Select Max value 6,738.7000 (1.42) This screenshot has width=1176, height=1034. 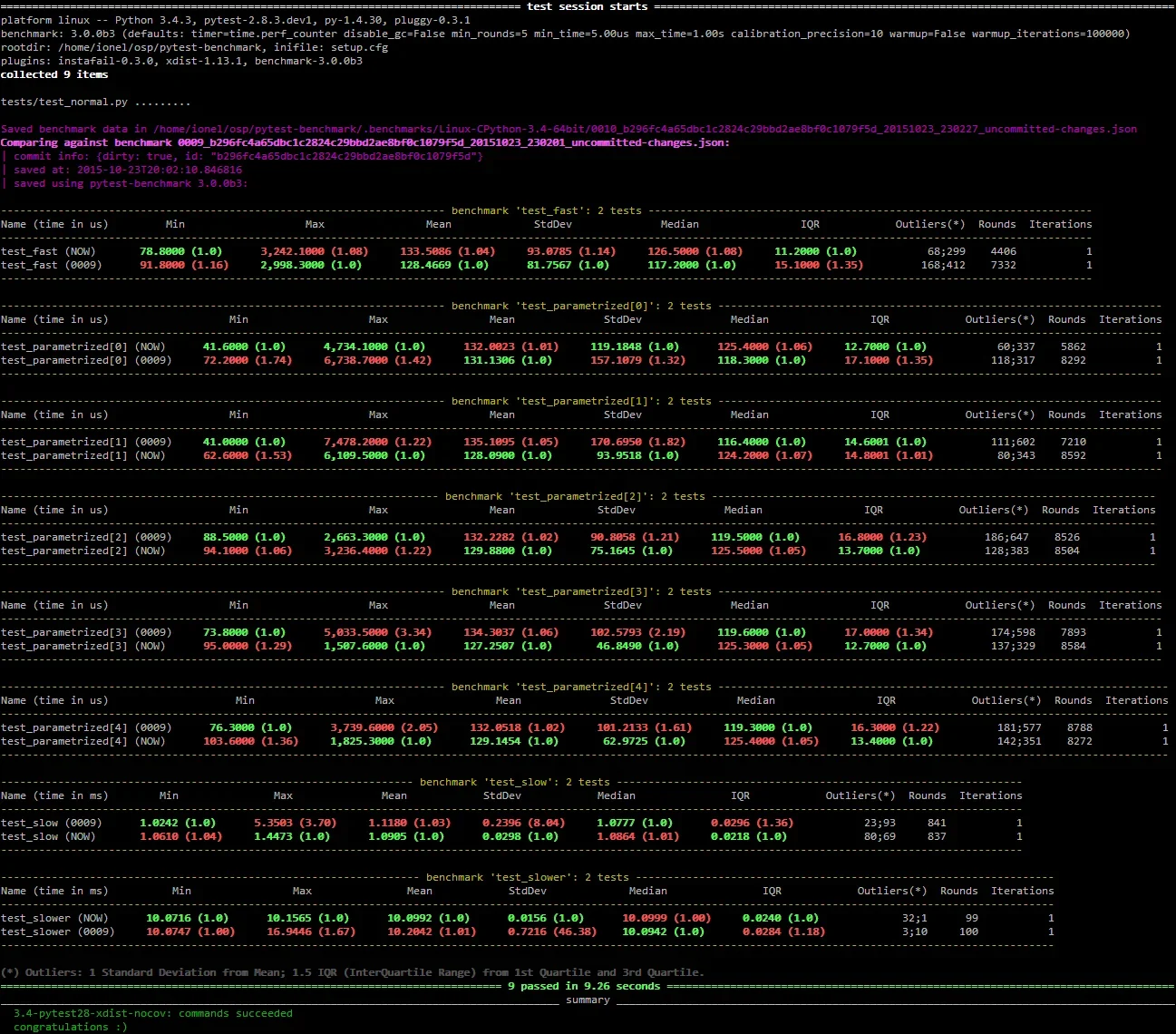(x=378, y=360)
